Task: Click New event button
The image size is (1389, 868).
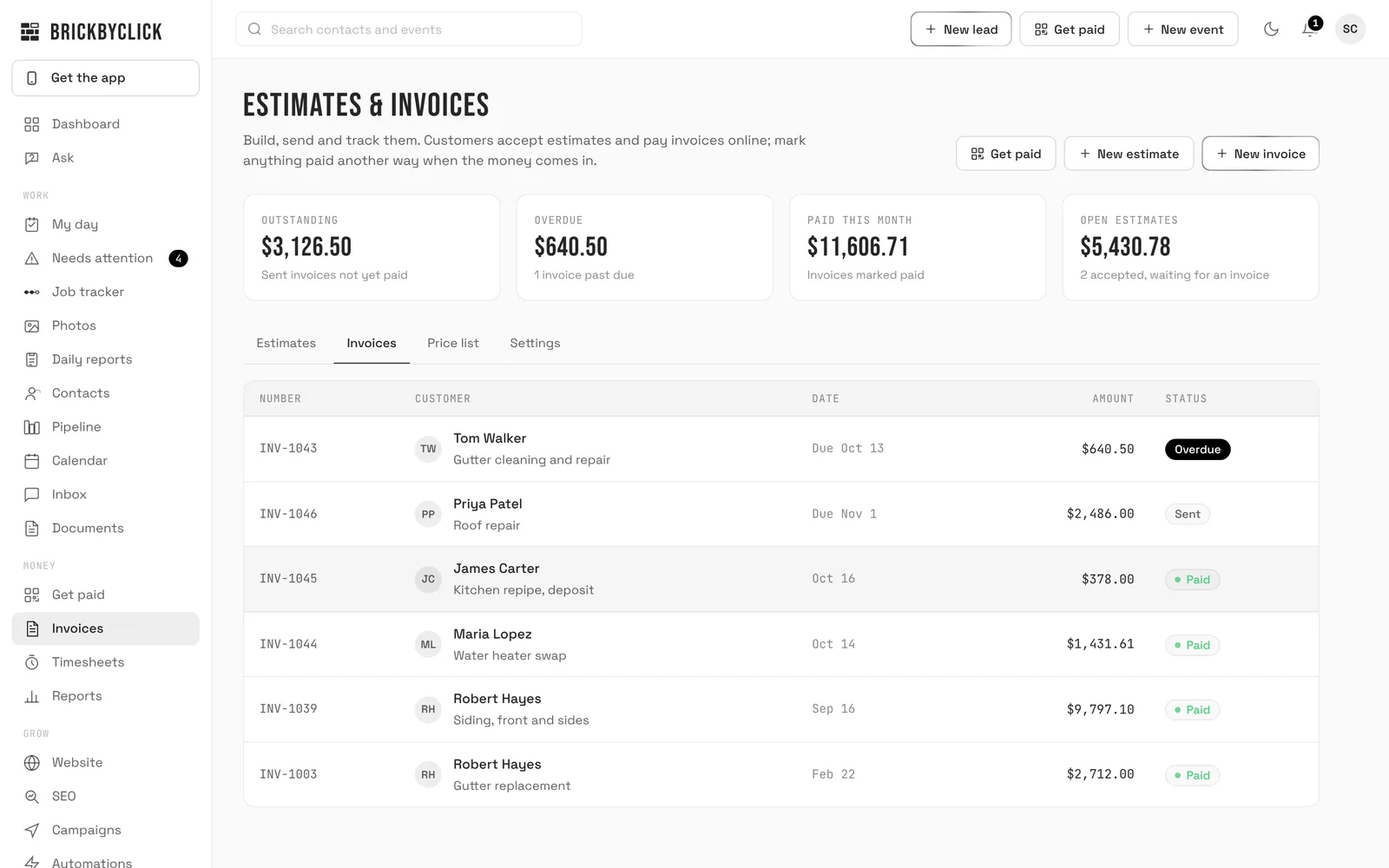Action: pos(1182,30)
